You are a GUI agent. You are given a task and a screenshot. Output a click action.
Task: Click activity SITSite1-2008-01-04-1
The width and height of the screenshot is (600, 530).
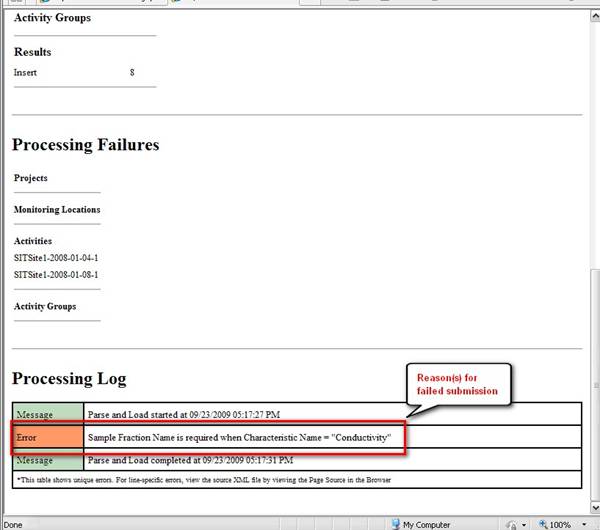click(x=56, y=258)
